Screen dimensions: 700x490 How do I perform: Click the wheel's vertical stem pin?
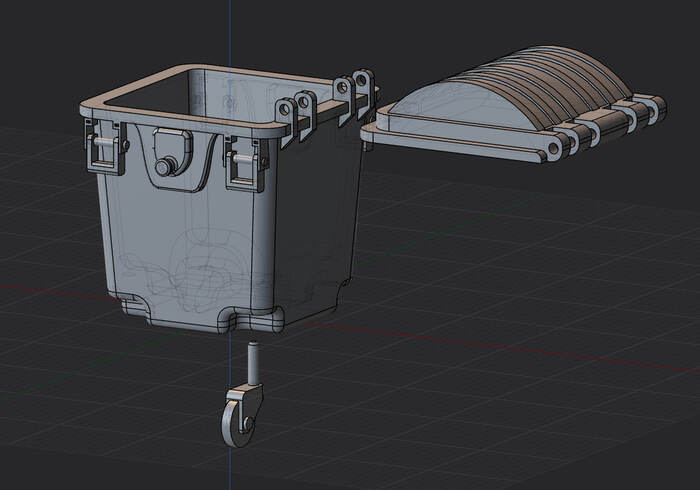pos(255,362)
